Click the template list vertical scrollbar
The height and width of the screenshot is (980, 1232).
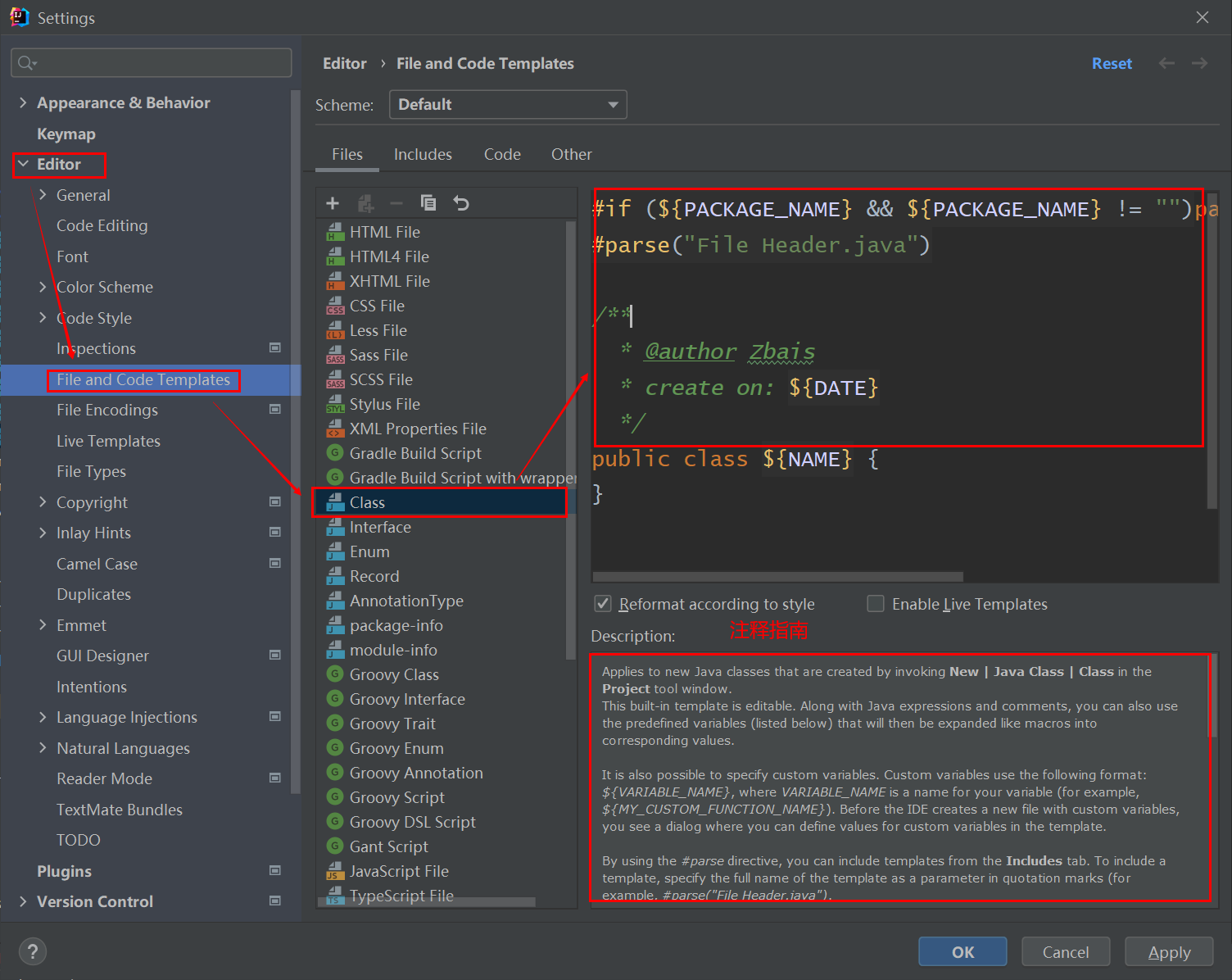(x=571, y=441)
